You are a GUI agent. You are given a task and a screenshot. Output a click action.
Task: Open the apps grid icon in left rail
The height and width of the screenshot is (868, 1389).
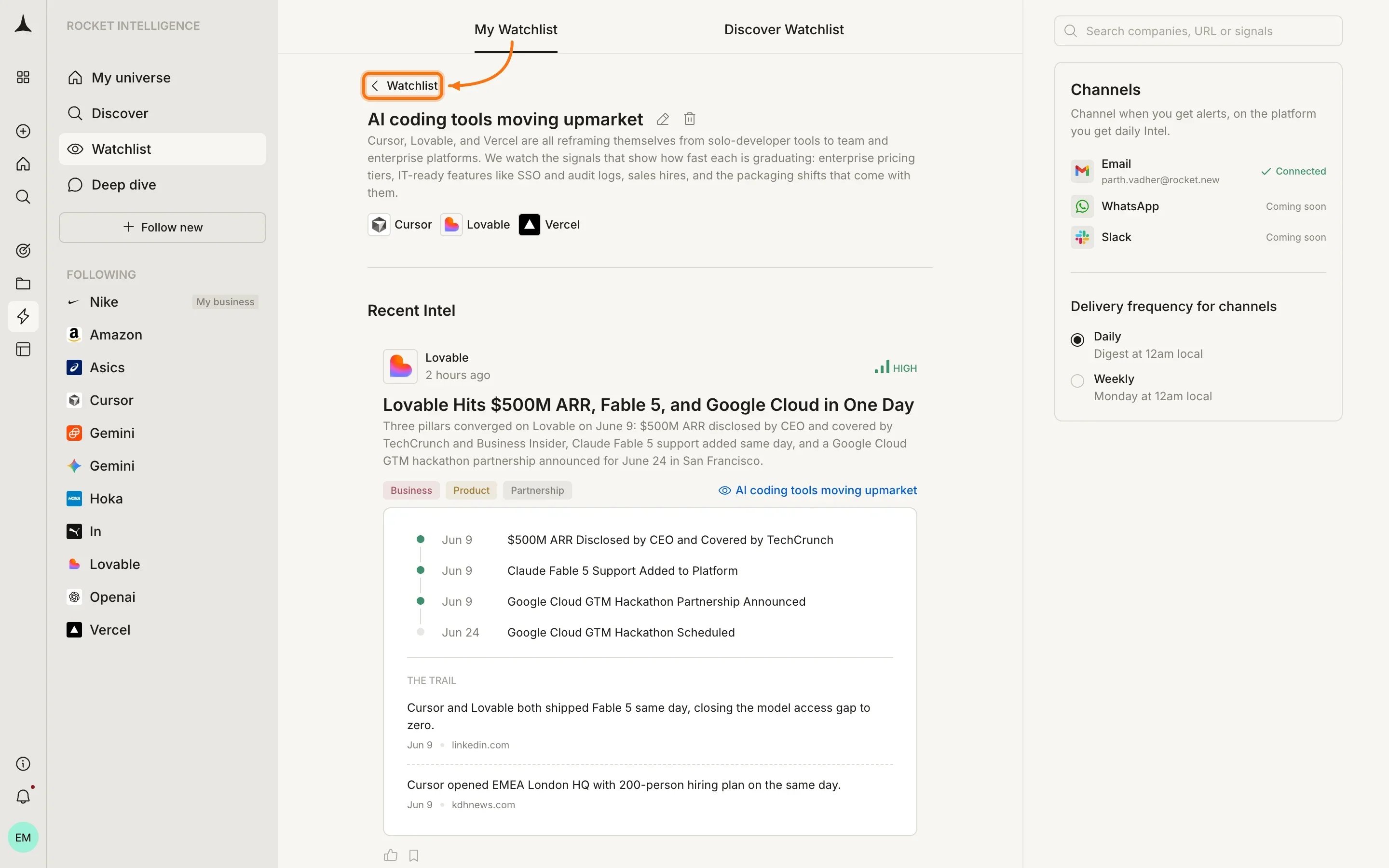point(23,77)
